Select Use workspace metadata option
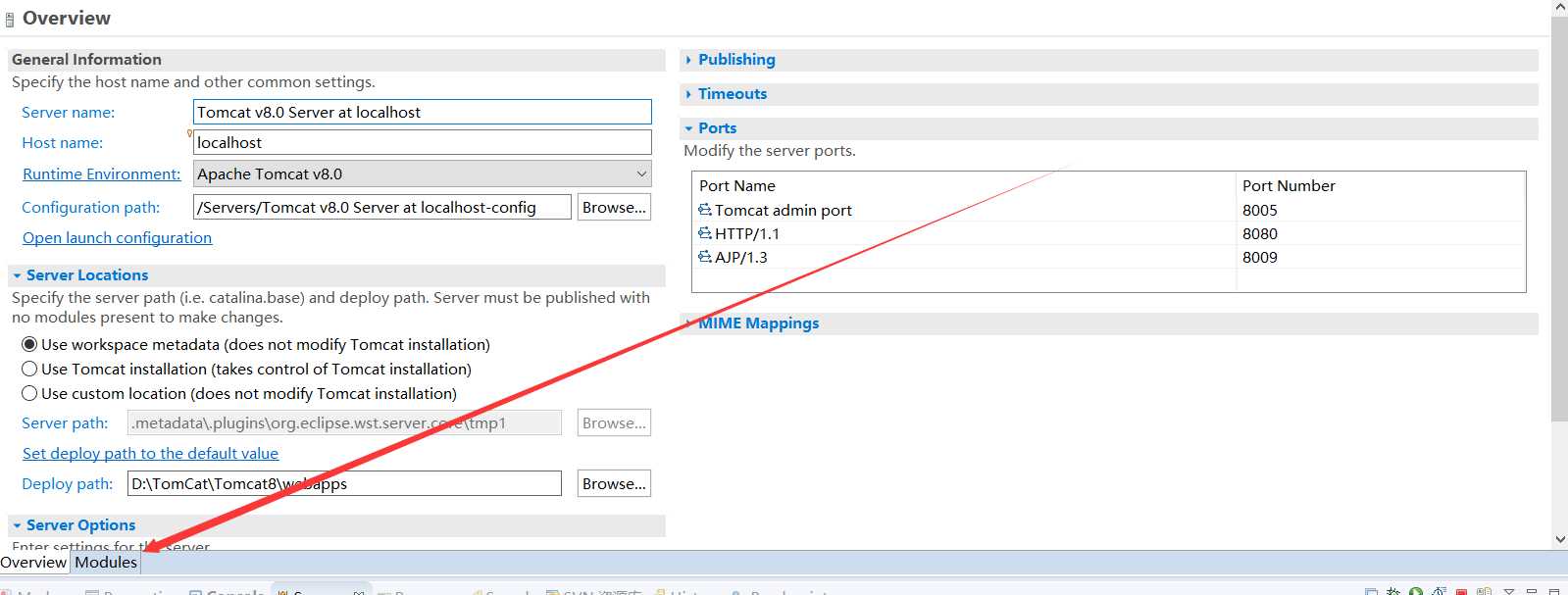This screenshot has height=595, width=1568. [x=29, y=344]
